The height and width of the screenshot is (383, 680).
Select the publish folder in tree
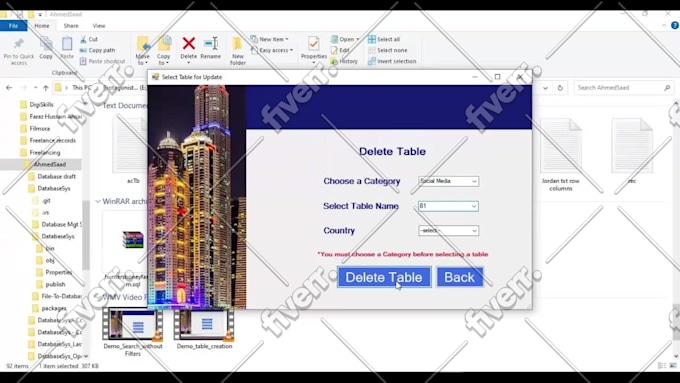coord(51,284)
